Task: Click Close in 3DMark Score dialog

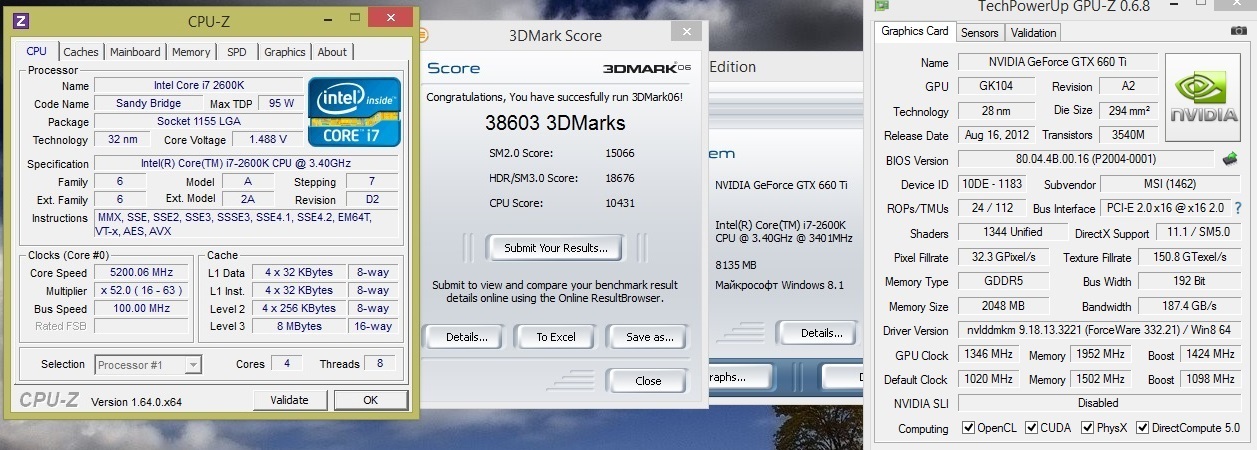Action: point(648,380)
